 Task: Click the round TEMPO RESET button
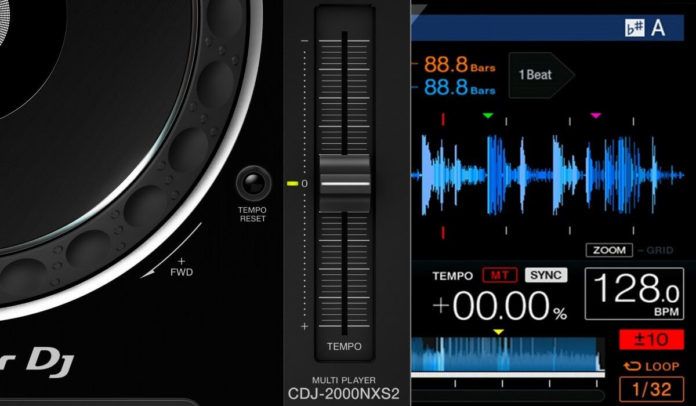pos(253,183)
